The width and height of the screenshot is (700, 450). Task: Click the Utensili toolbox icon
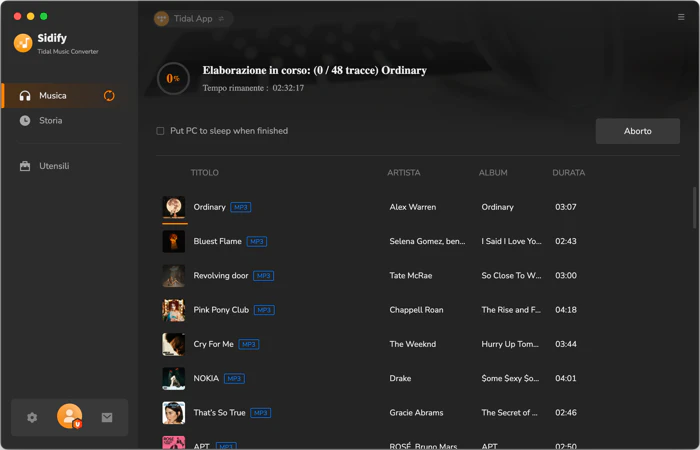pos(25,166)
